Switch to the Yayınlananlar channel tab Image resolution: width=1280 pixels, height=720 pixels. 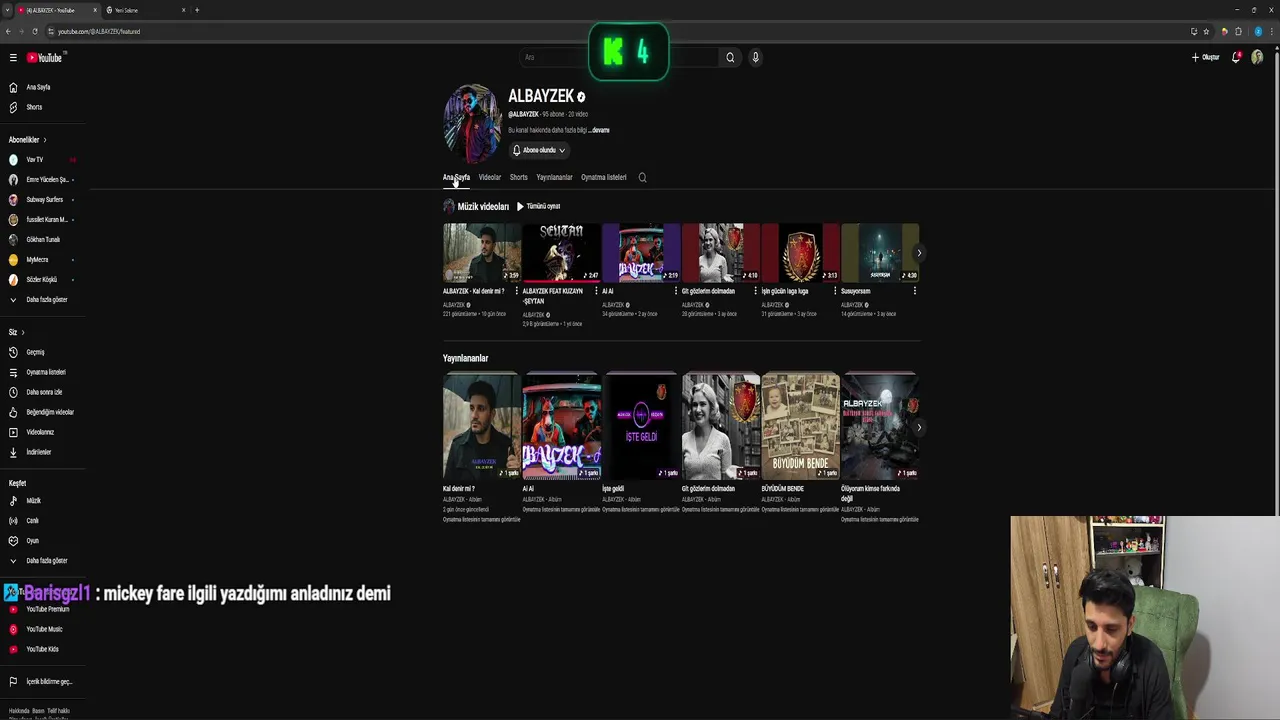tap(554, 177)
